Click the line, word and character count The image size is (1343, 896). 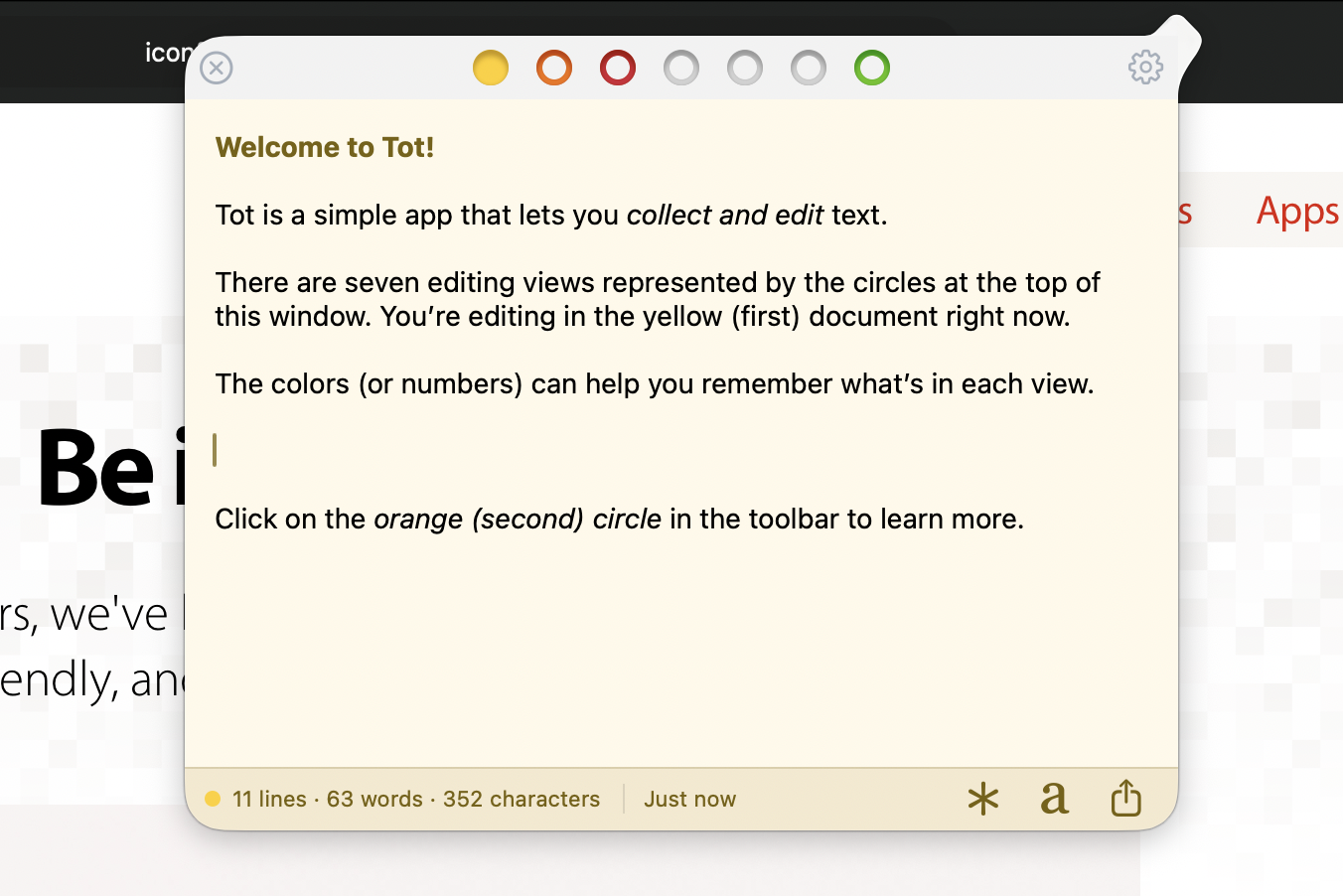416,799
